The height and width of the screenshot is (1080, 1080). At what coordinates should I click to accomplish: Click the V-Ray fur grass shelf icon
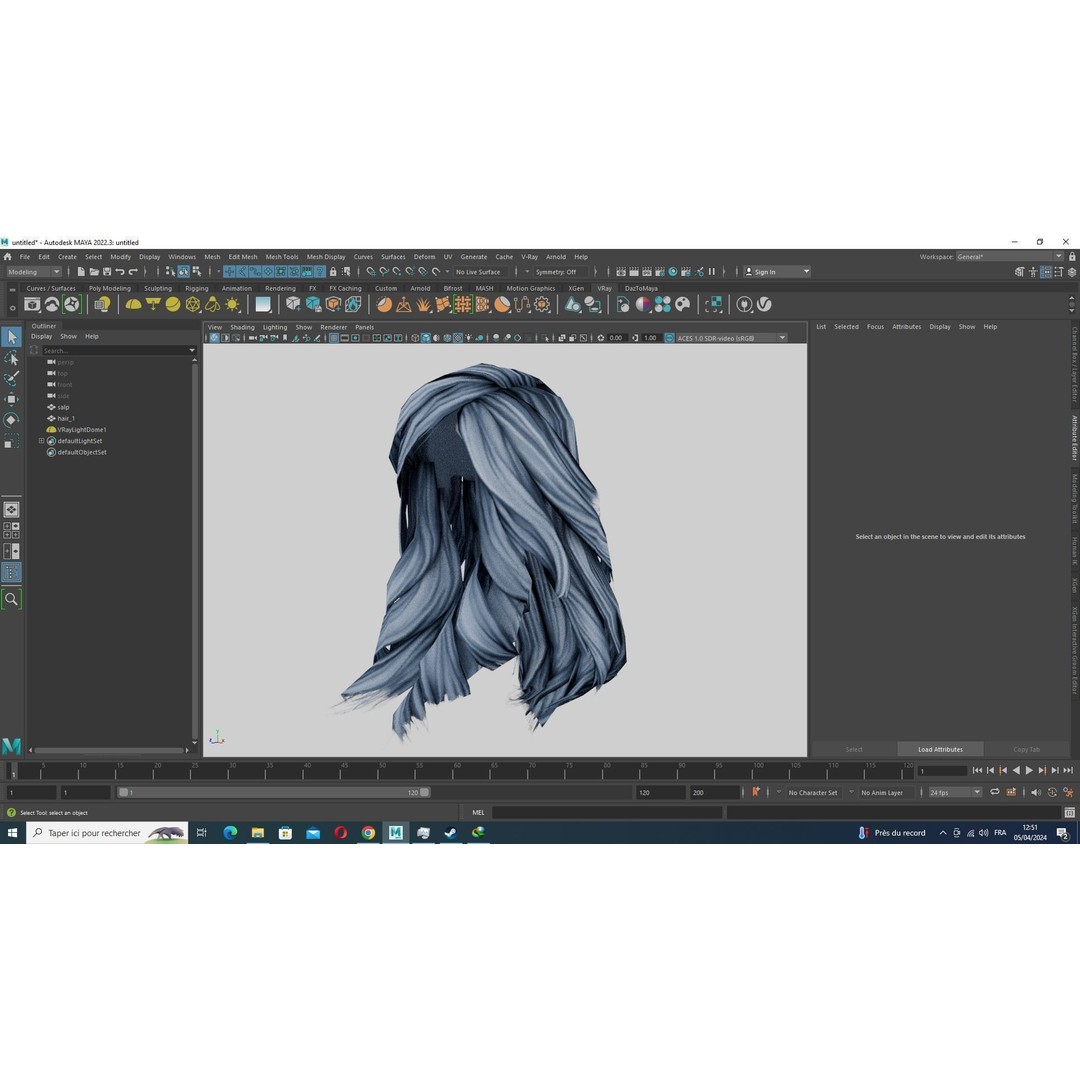(x=423, y=304)
